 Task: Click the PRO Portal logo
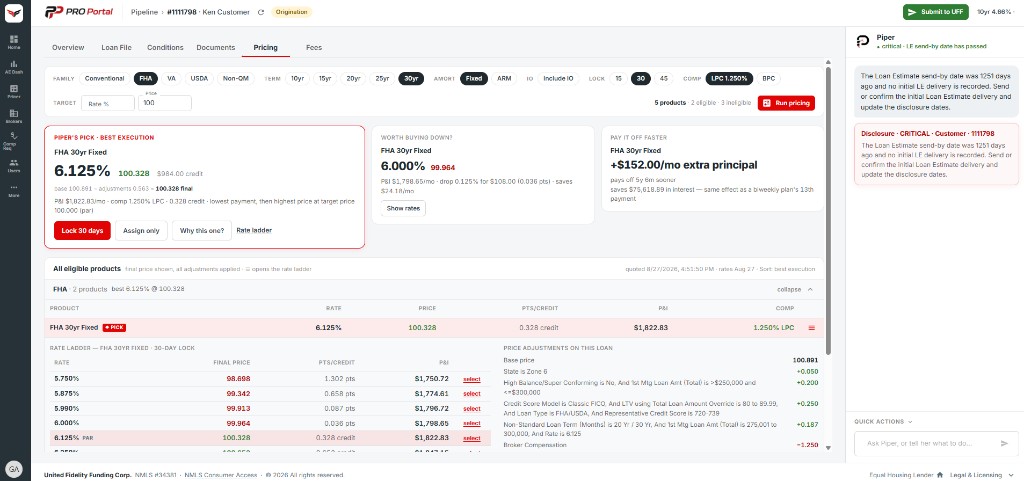[x=78, y=12]
